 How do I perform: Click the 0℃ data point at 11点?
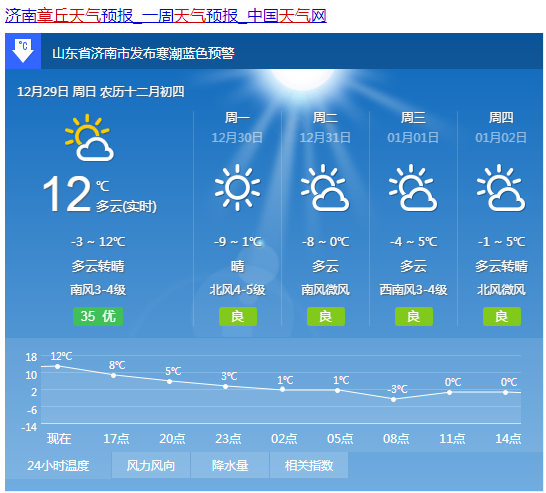pyautogui.click(x=450, y=392)
